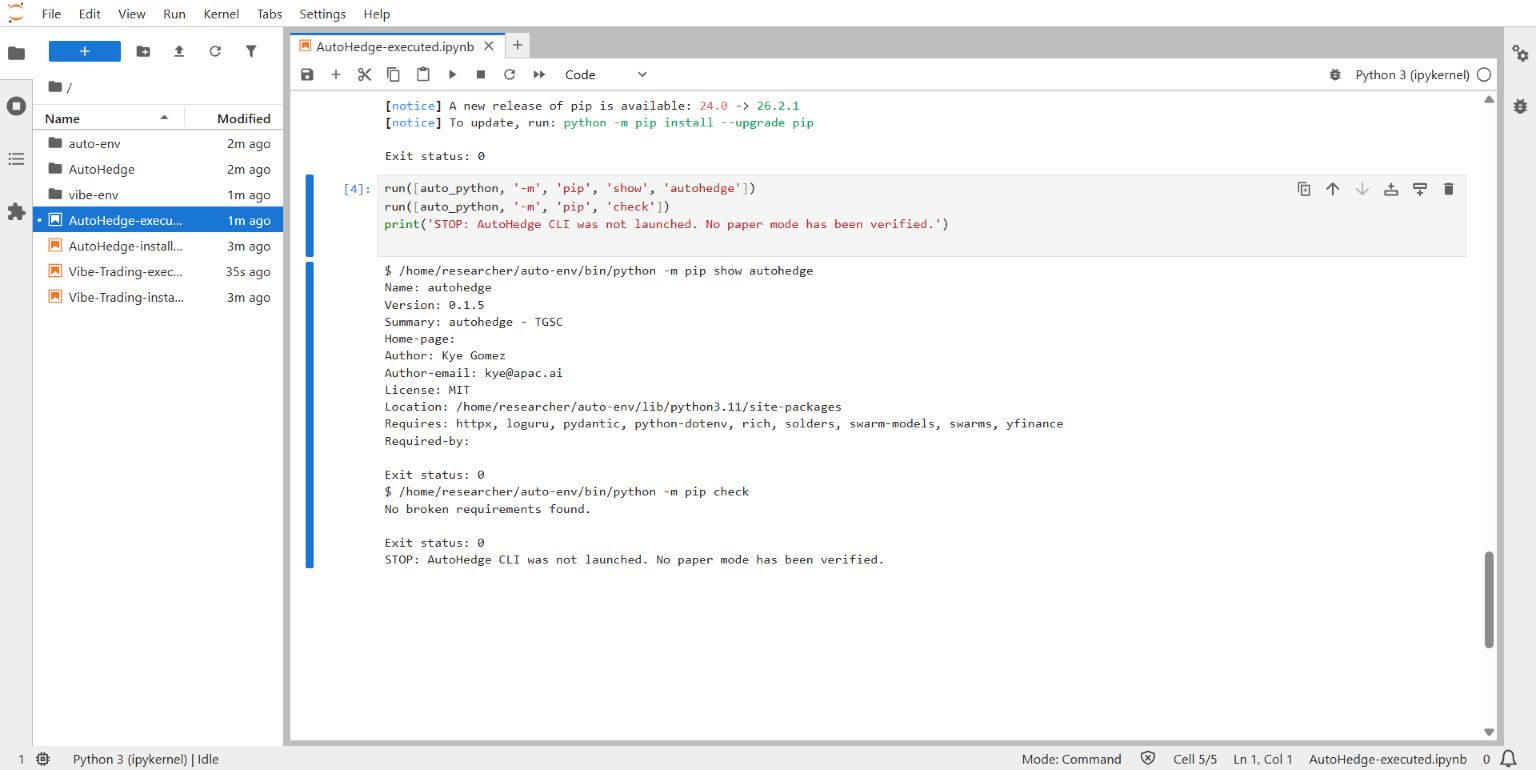Insert a cell below cell 4
1536x770 pixels.
tap(1420, 189)
